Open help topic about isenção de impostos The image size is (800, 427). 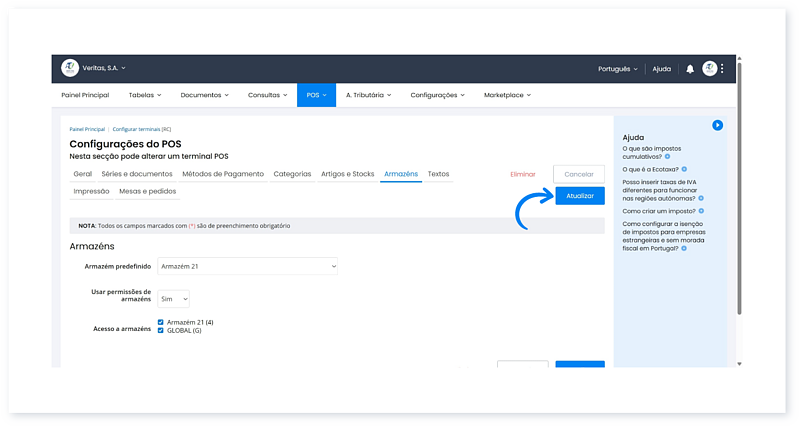click(x=664, y=236)
